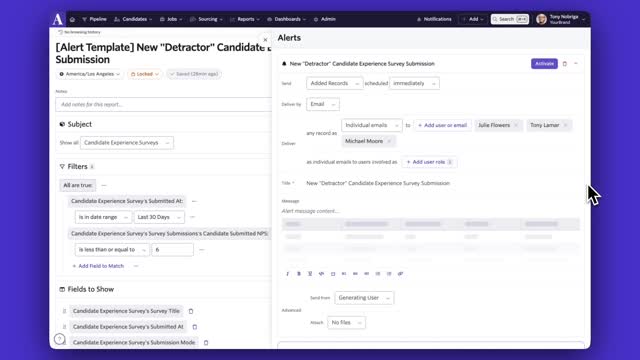
Task: Select the Candidate Experience Survey's Submitted At filter
Action: point(127,201)
